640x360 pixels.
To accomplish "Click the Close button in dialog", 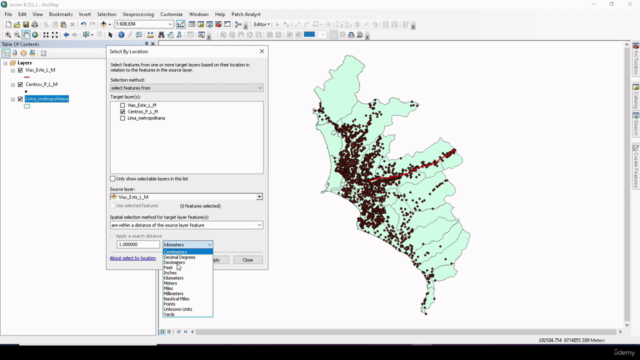I will [x=248, y=260].
